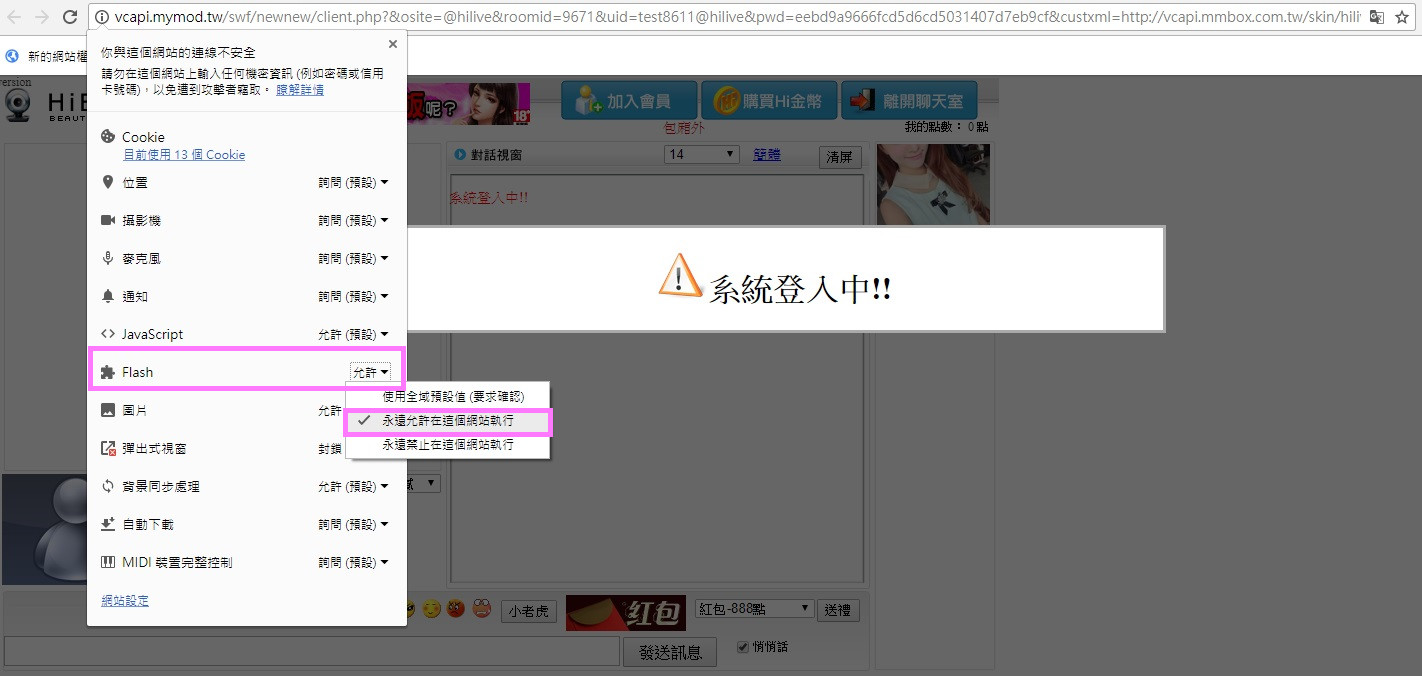The height and width of the screenshot is (676, 1422).
Task: Click the Flash plugin puzzle icon
Action: (x=108, y=372)
